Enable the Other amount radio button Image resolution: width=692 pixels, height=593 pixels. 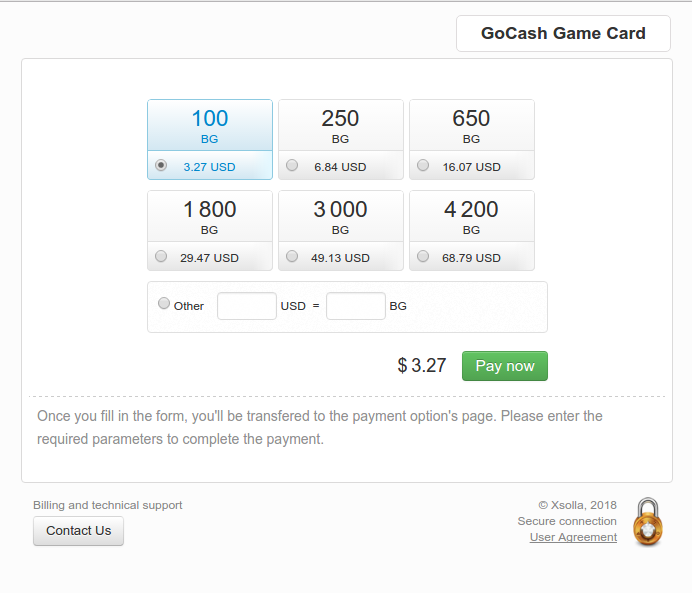coord(164,304)
